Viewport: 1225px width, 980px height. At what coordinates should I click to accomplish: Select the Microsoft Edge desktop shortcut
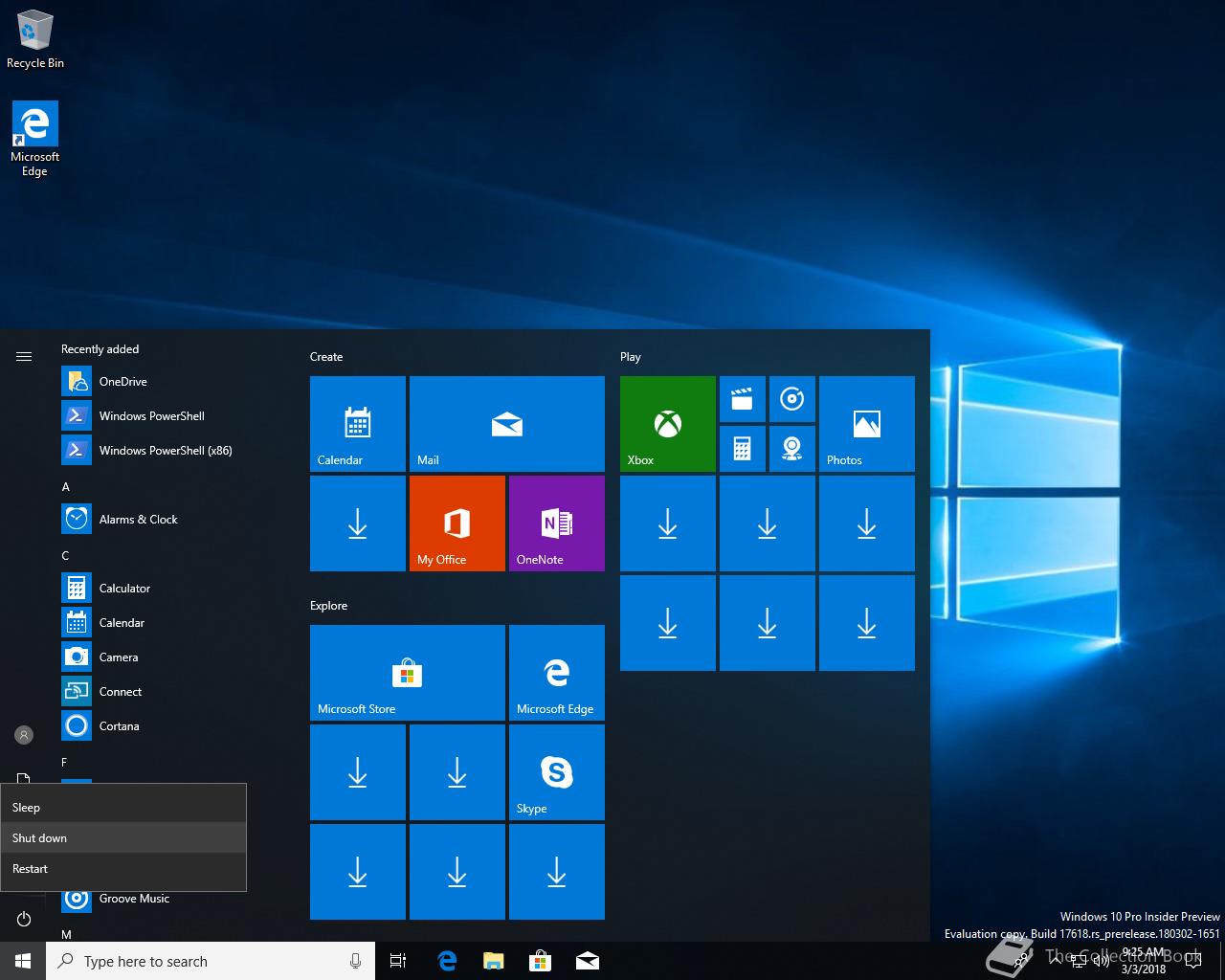(34, 140)
